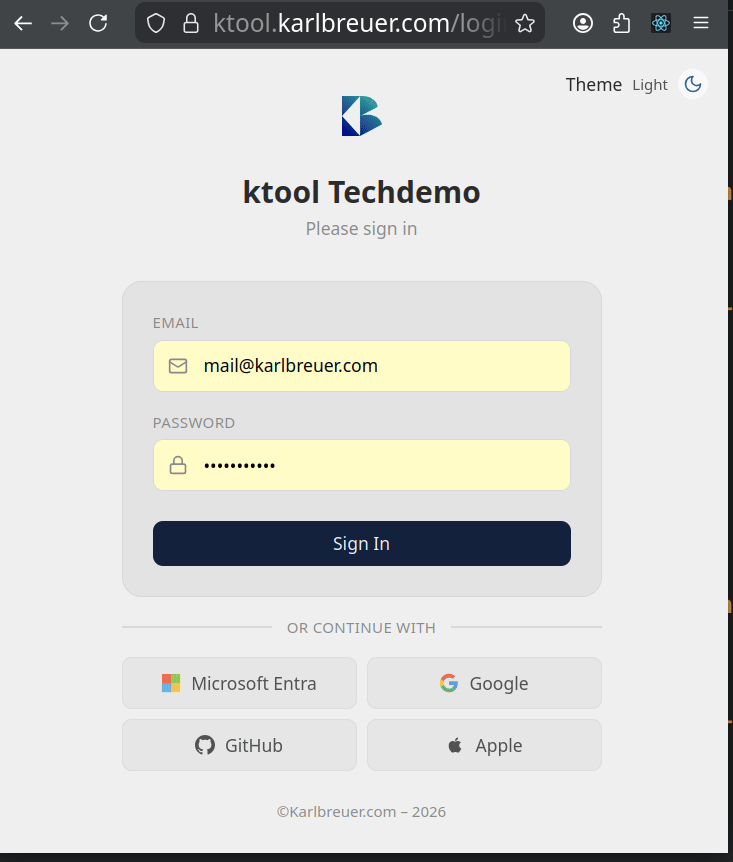The image size is (733, 862).
Task: Click the Apple logo icon
Action: point(453,745)
